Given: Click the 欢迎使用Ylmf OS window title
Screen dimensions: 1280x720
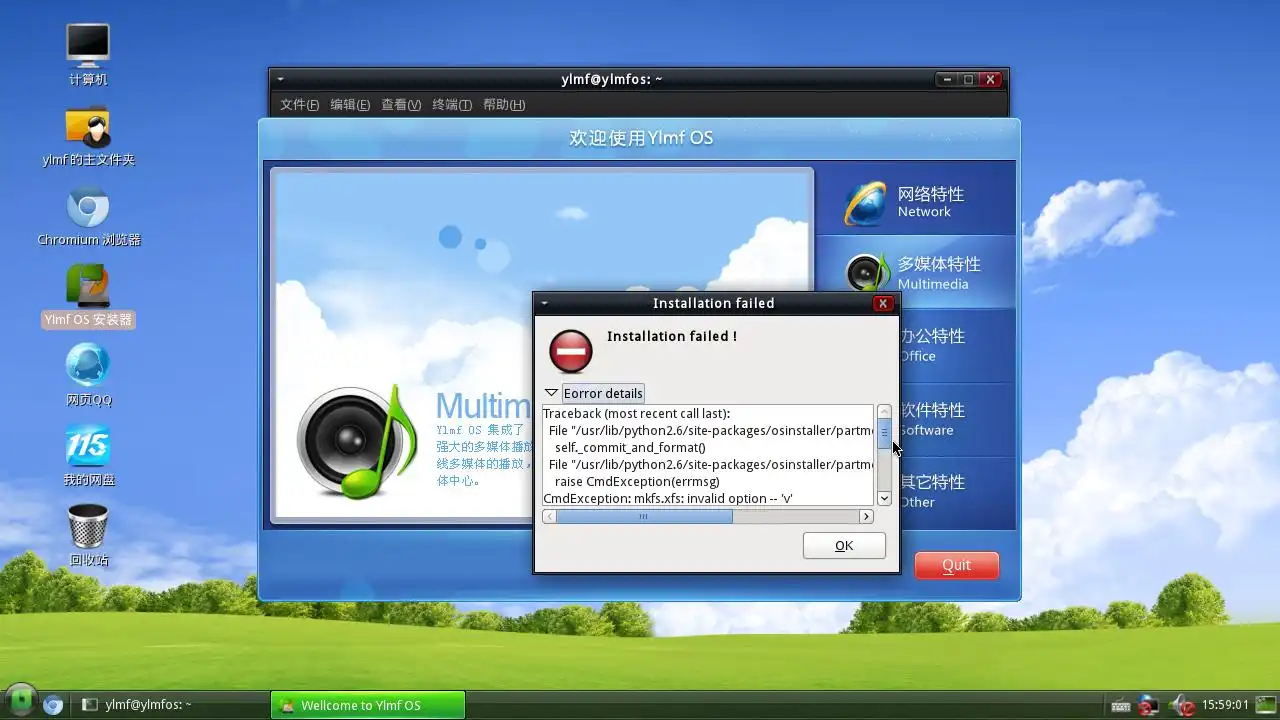Looking at the screenshot, I should tap(641, 138).
